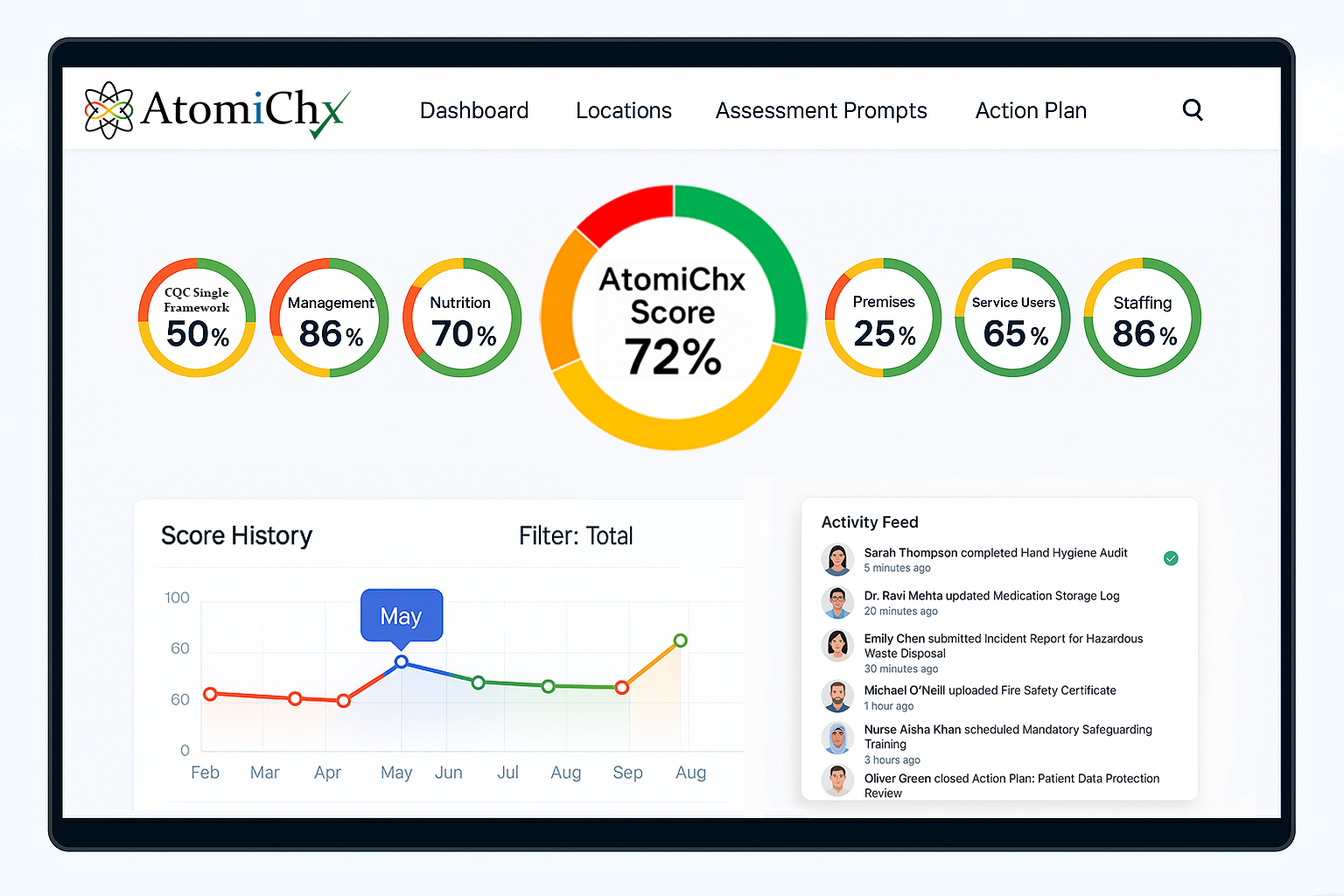Select the Management 86% score ring
The width and height of the screenshot is (1344, 896).
point(330,318)
